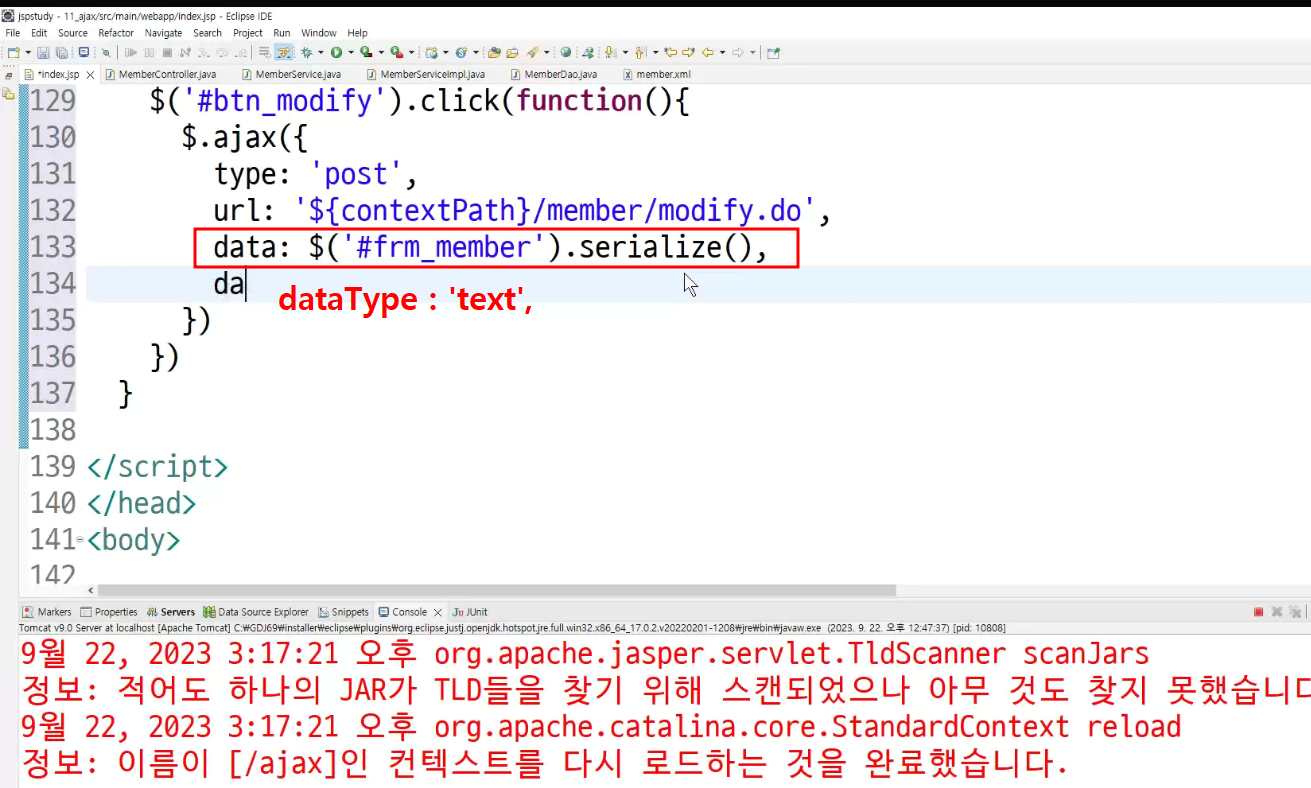The height and width of the screenshot is (788, 1311).
Task: Collapse the body tag fold marker
Action: [81, 540]
